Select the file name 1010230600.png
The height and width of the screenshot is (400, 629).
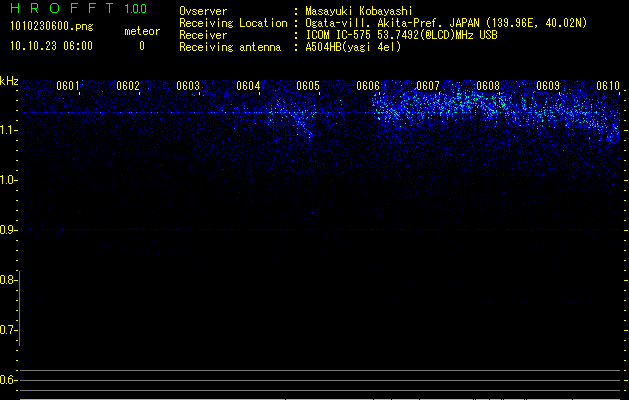tap(52, 26)
